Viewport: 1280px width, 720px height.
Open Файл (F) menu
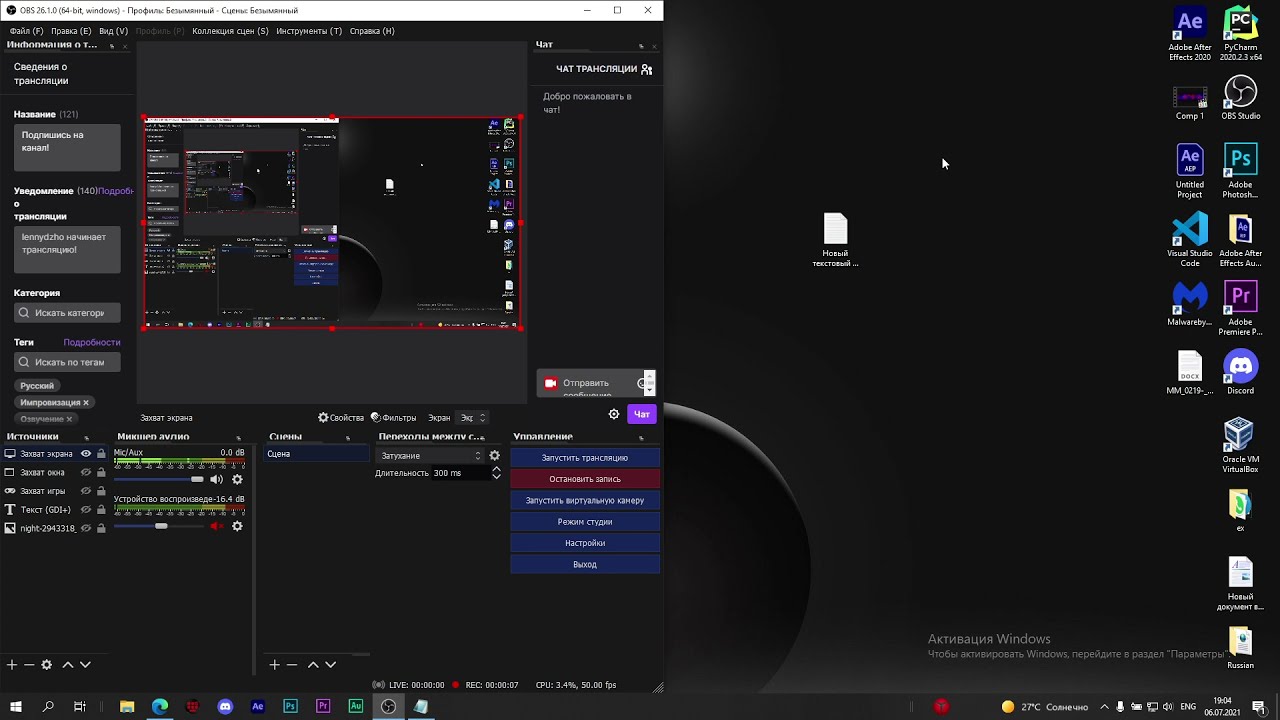coord(27,31)
